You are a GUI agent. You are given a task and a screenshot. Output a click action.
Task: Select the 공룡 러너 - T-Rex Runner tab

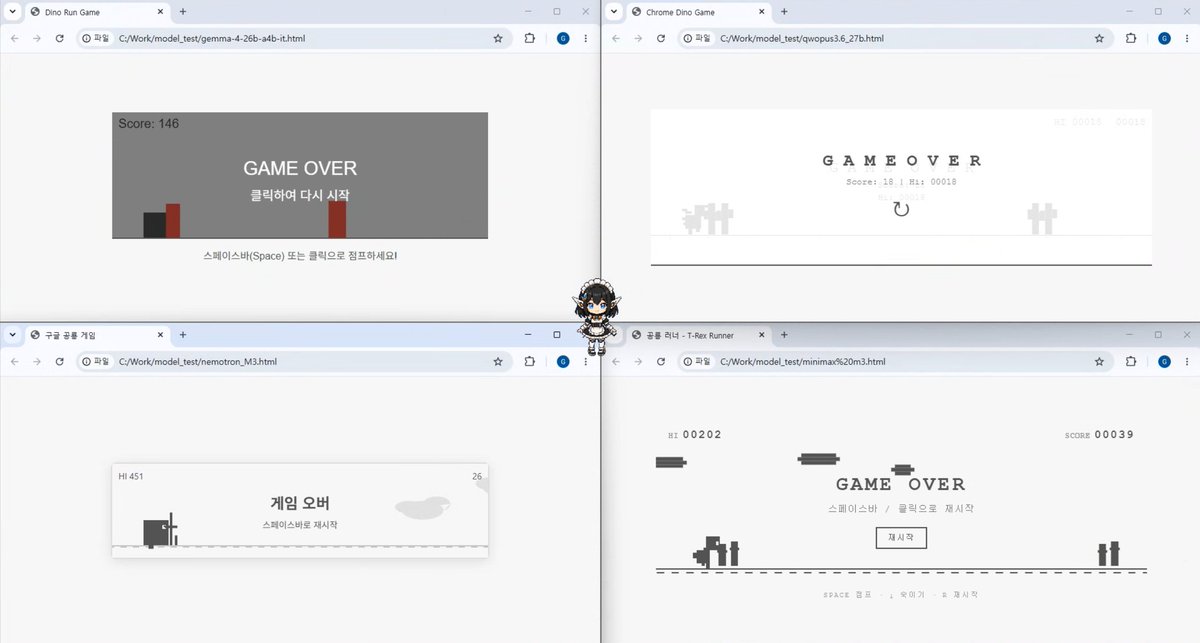697,335
